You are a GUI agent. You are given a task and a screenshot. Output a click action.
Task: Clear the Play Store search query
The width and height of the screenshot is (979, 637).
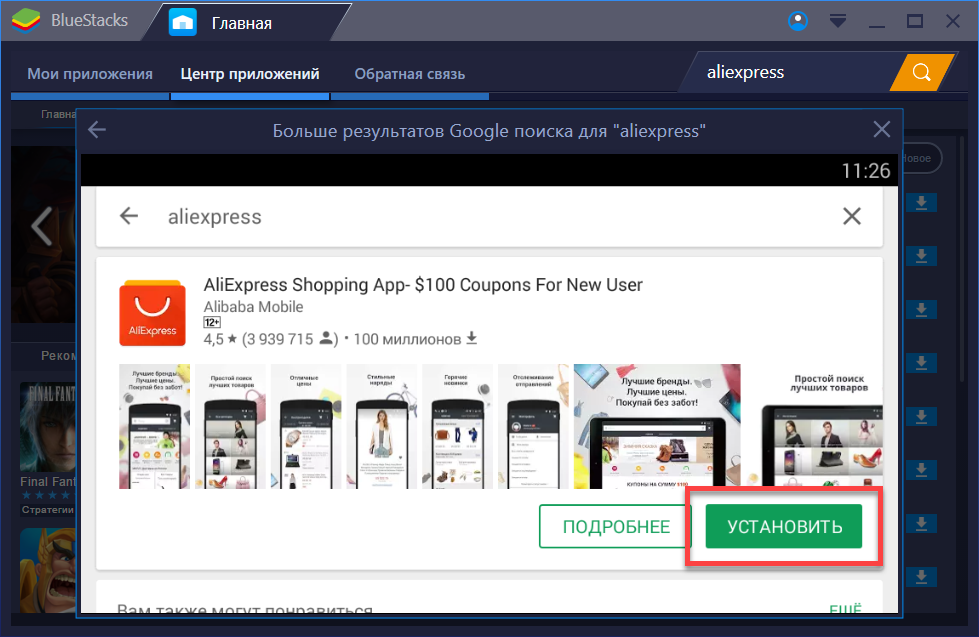852,216
